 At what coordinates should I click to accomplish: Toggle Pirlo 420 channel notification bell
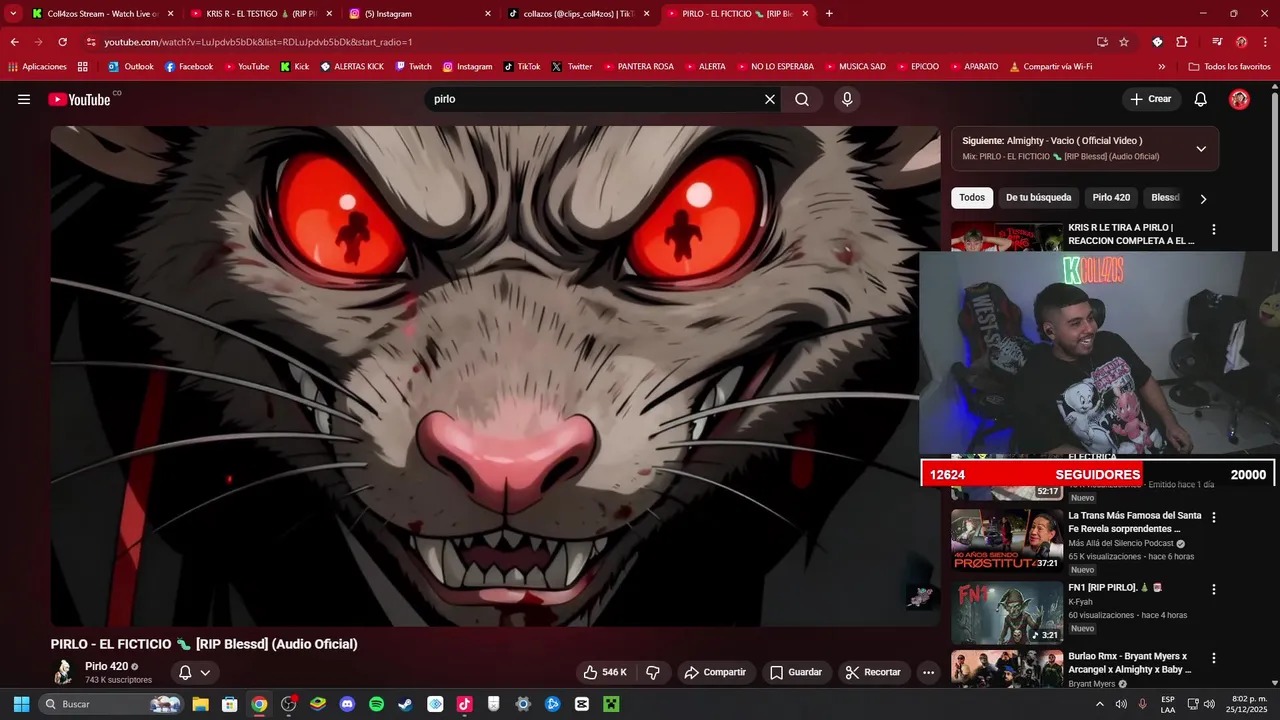[194, 672]
